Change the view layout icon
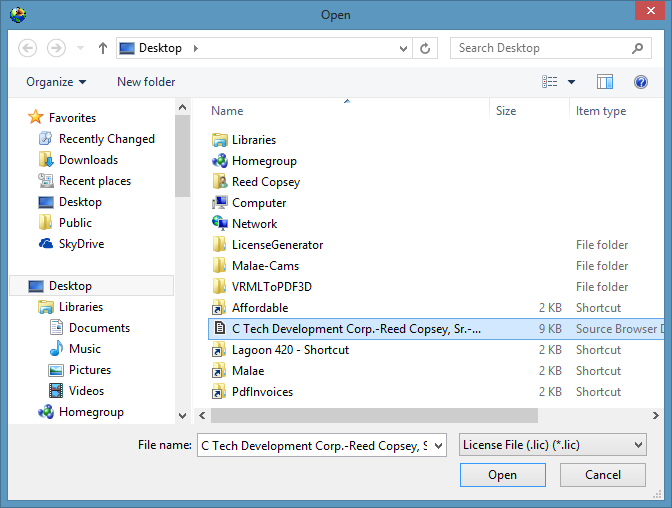 point(550,81)
